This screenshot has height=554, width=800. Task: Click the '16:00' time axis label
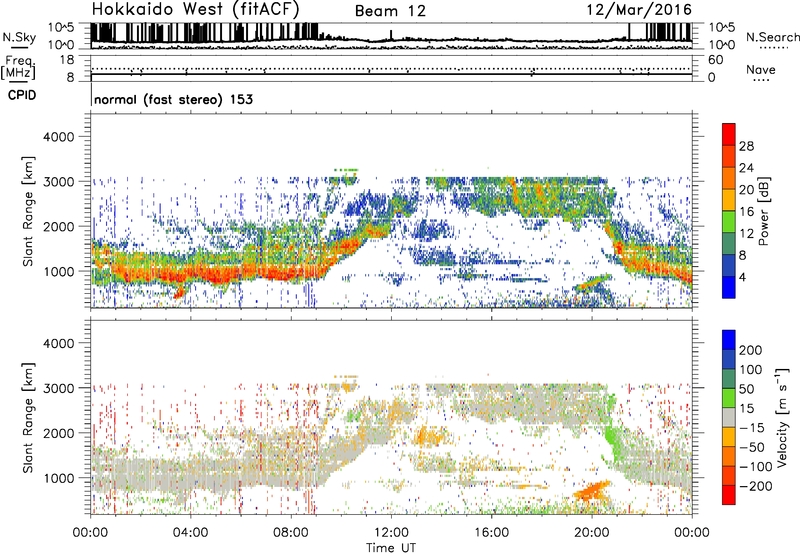[x=491, y=533]
